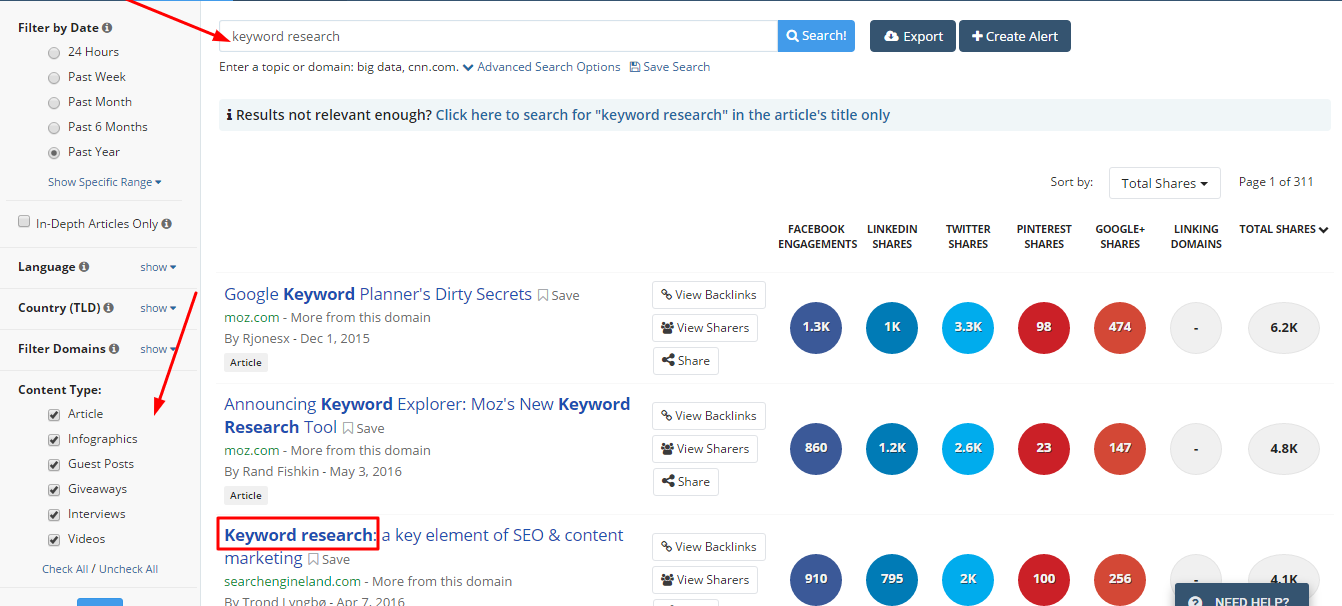1342x606 pixels.
Task: Uncheck the Videos content type
Action: click(54, 539)
